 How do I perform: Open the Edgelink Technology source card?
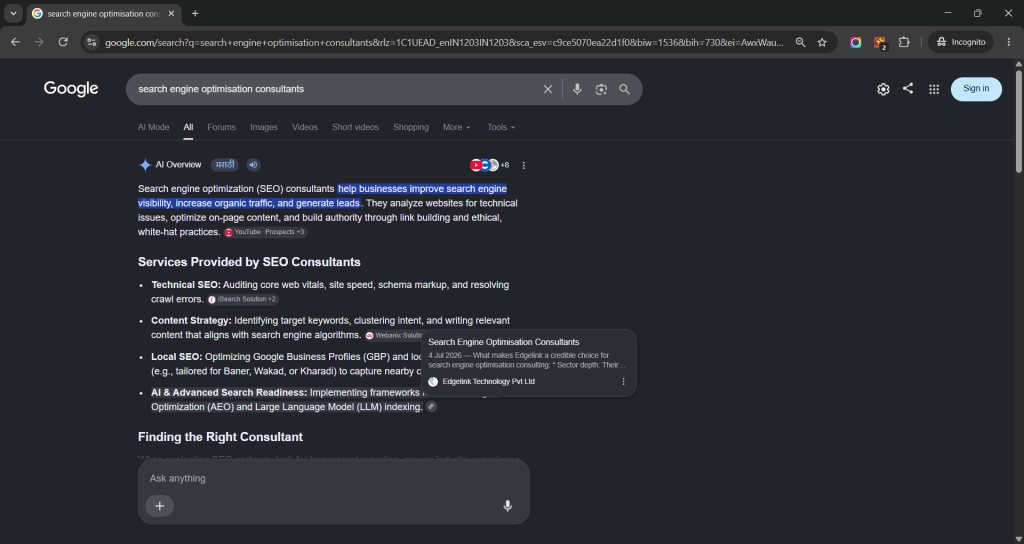[x=529, y=362]
